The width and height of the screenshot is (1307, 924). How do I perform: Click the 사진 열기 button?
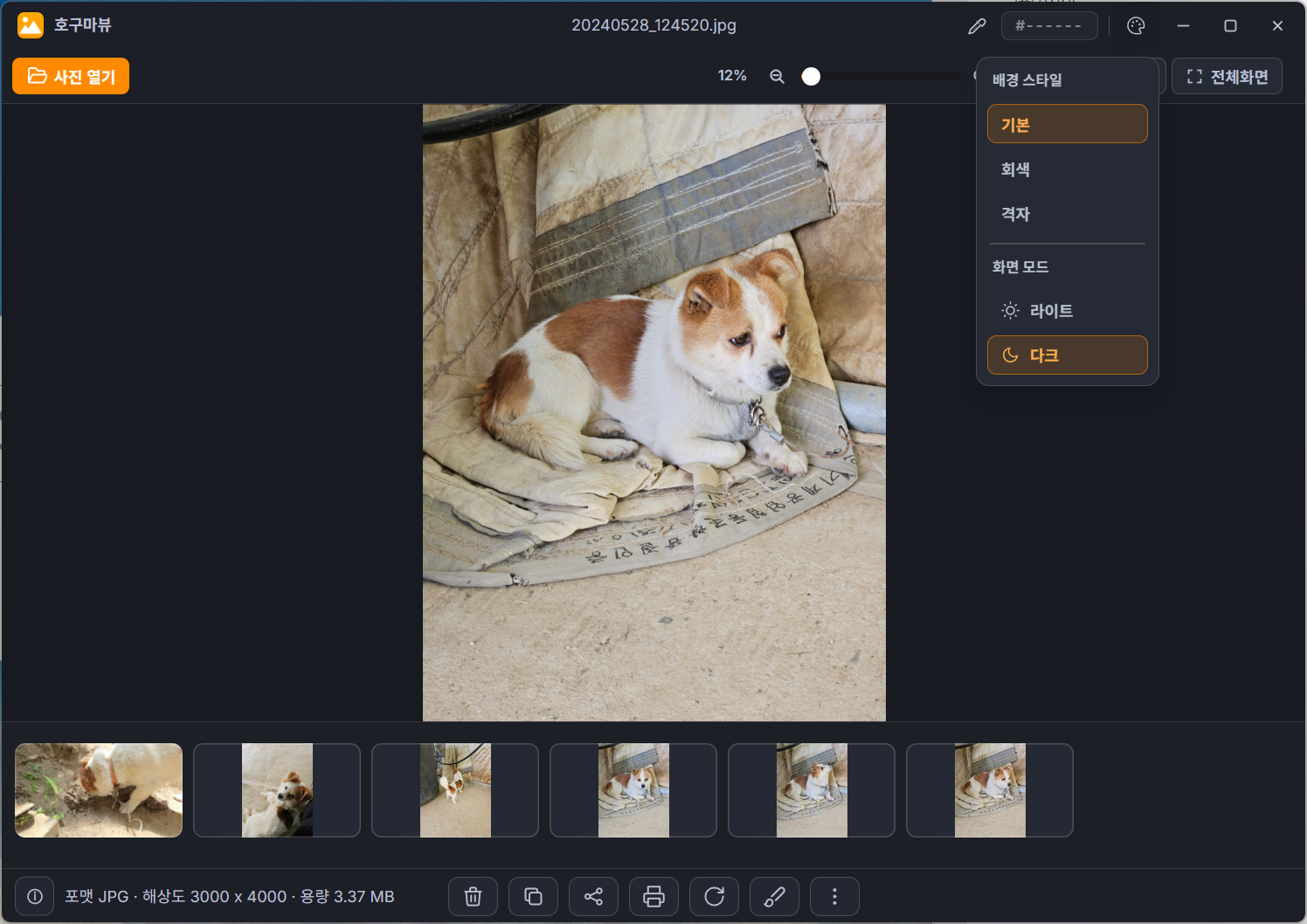tap(71, 76)
